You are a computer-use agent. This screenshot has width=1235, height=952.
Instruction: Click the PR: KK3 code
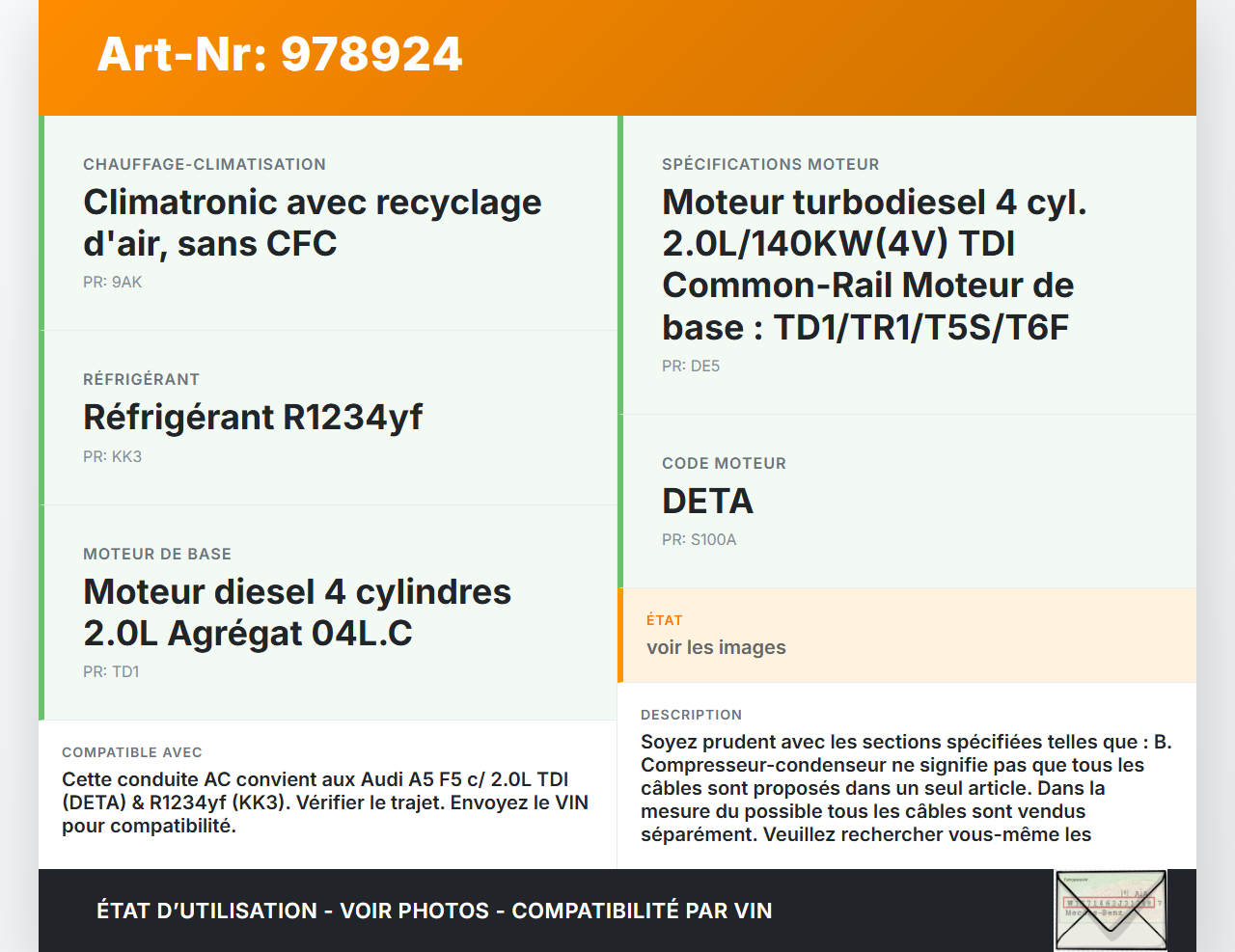(x=113, y=456)
